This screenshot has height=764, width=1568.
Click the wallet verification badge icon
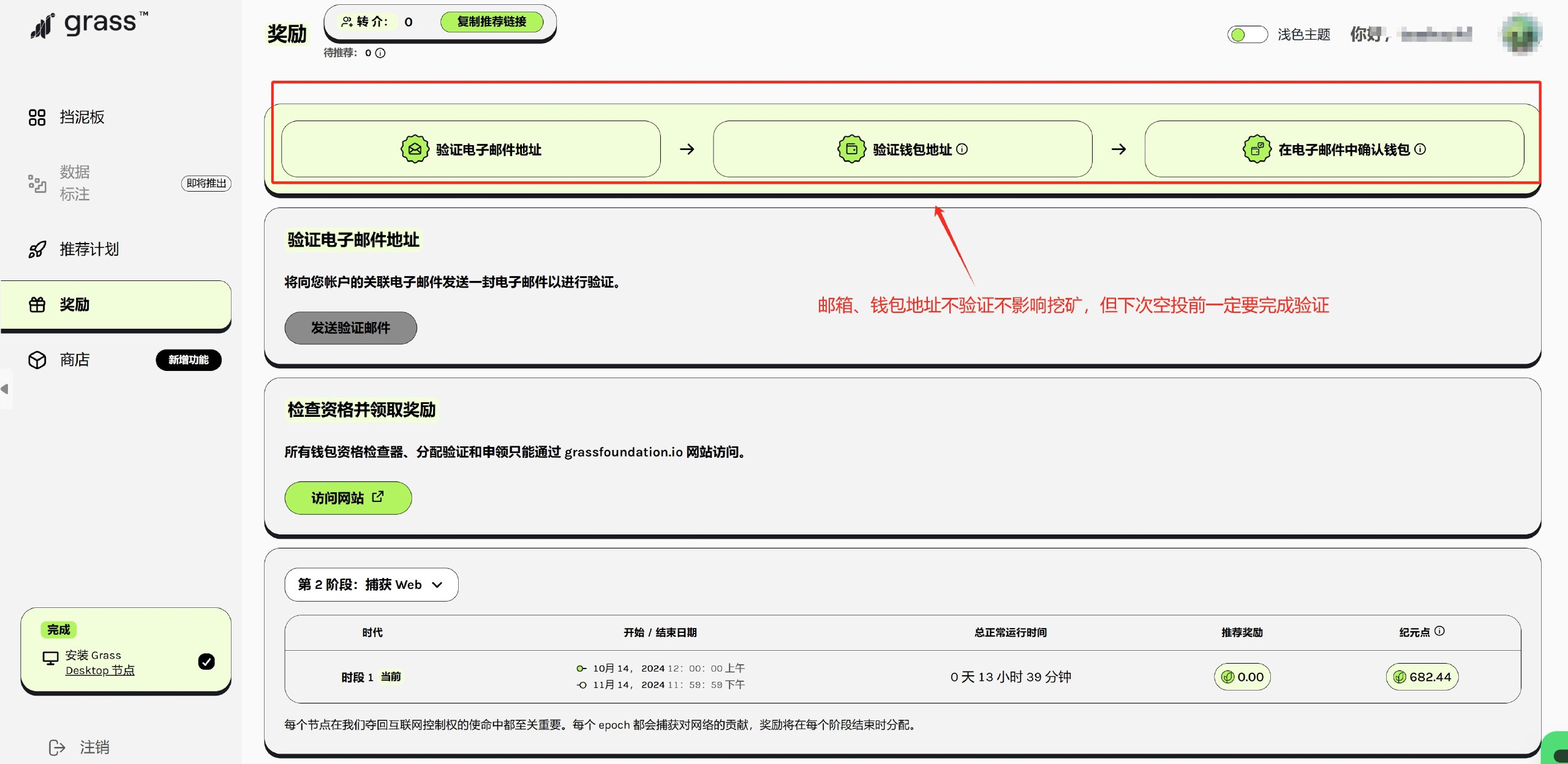point(851,149)
